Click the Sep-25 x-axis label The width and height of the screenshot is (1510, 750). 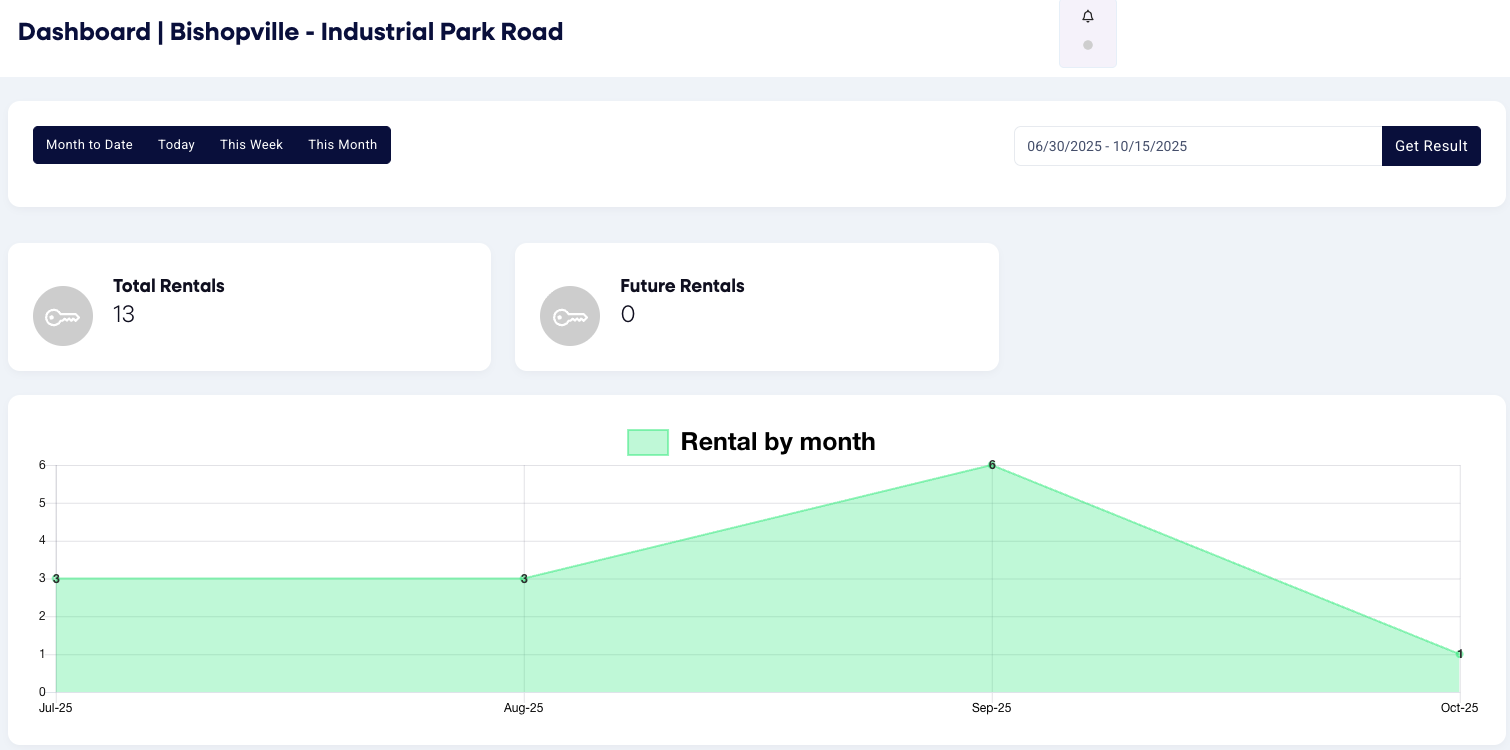992,708
